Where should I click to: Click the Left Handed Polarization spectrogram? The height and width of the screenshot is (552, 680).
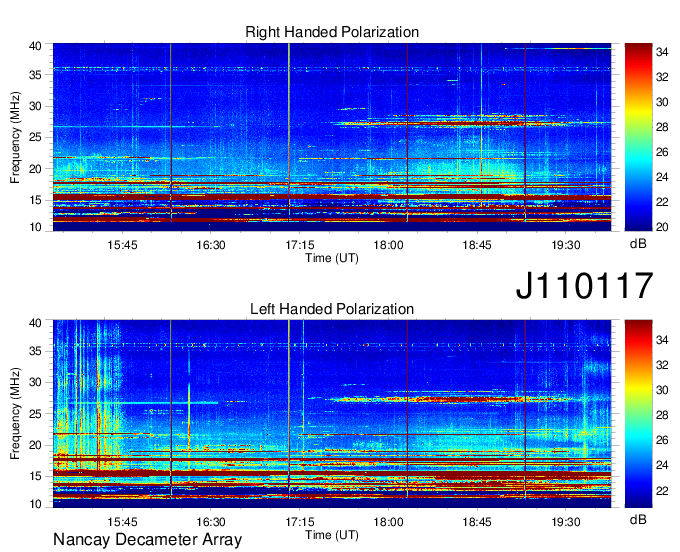[332, 414]
